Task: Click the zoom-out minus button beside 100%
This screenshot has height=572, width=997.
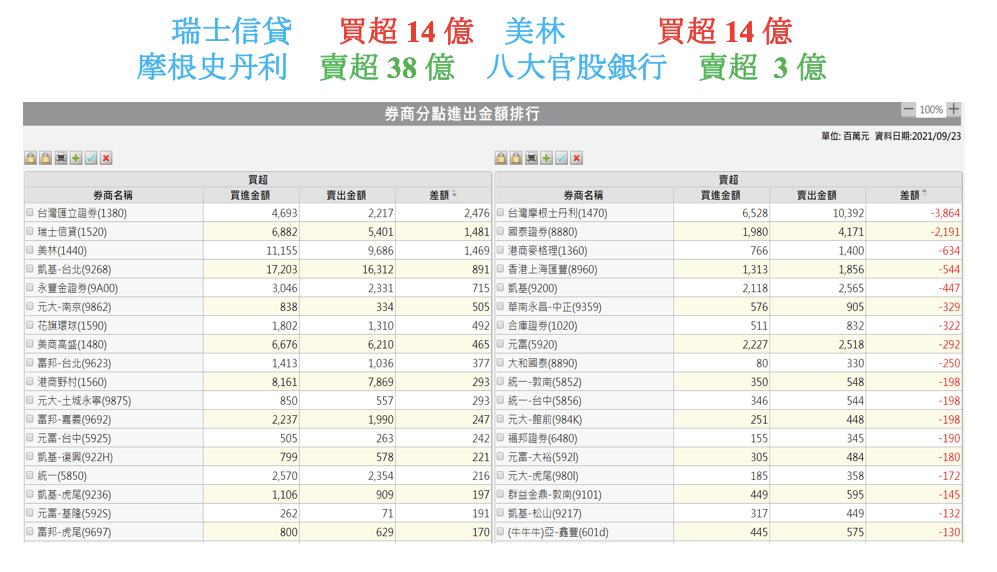Action: pos(908,109)
